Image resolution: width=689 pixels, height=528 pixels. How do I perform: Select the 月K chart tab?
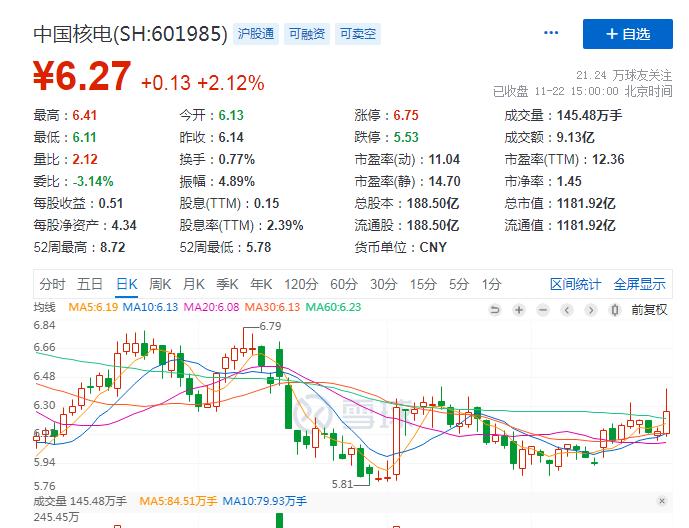point(194,284)
